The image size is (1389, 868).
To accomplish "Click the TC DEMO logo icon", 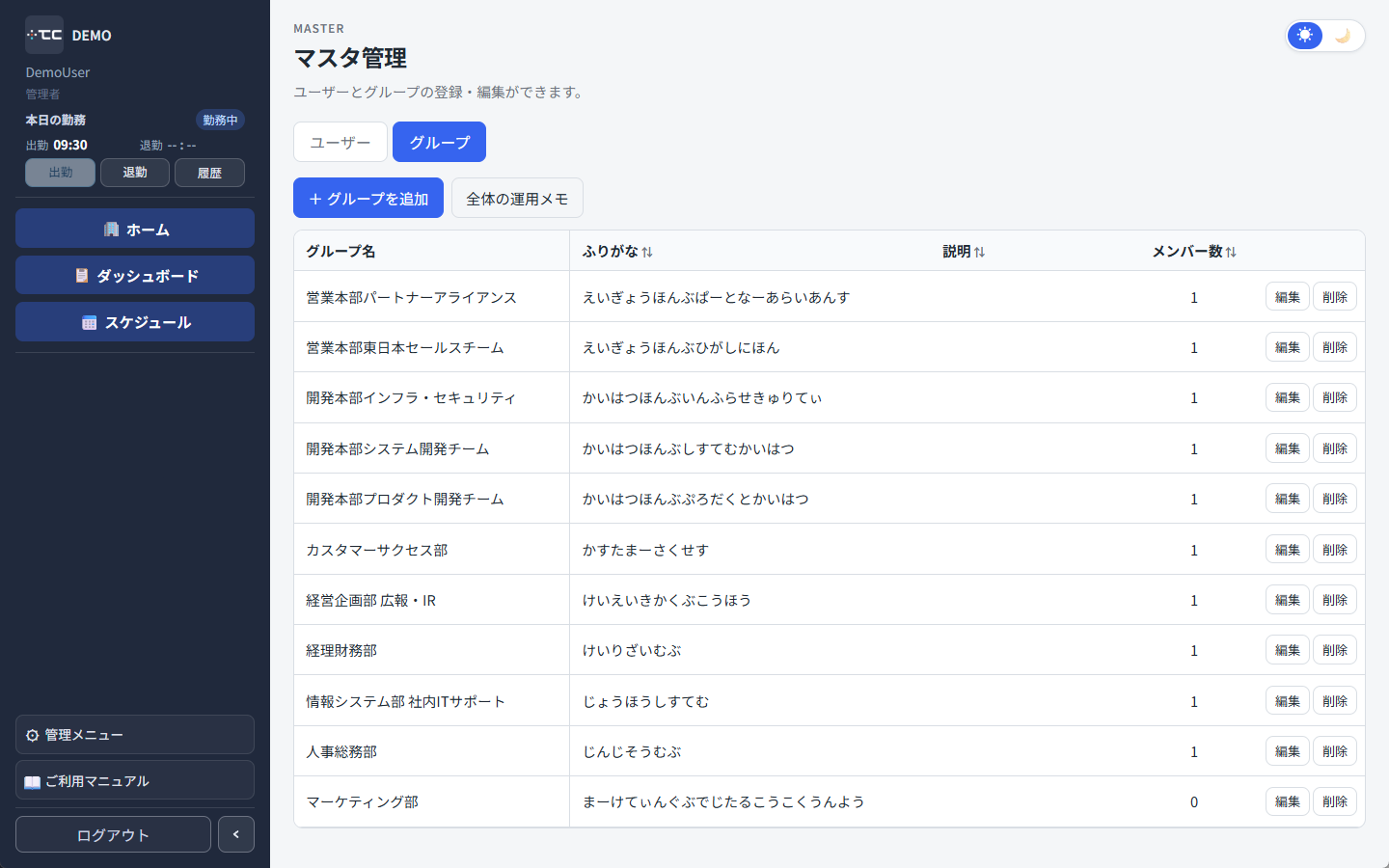I will click(44, 35).
